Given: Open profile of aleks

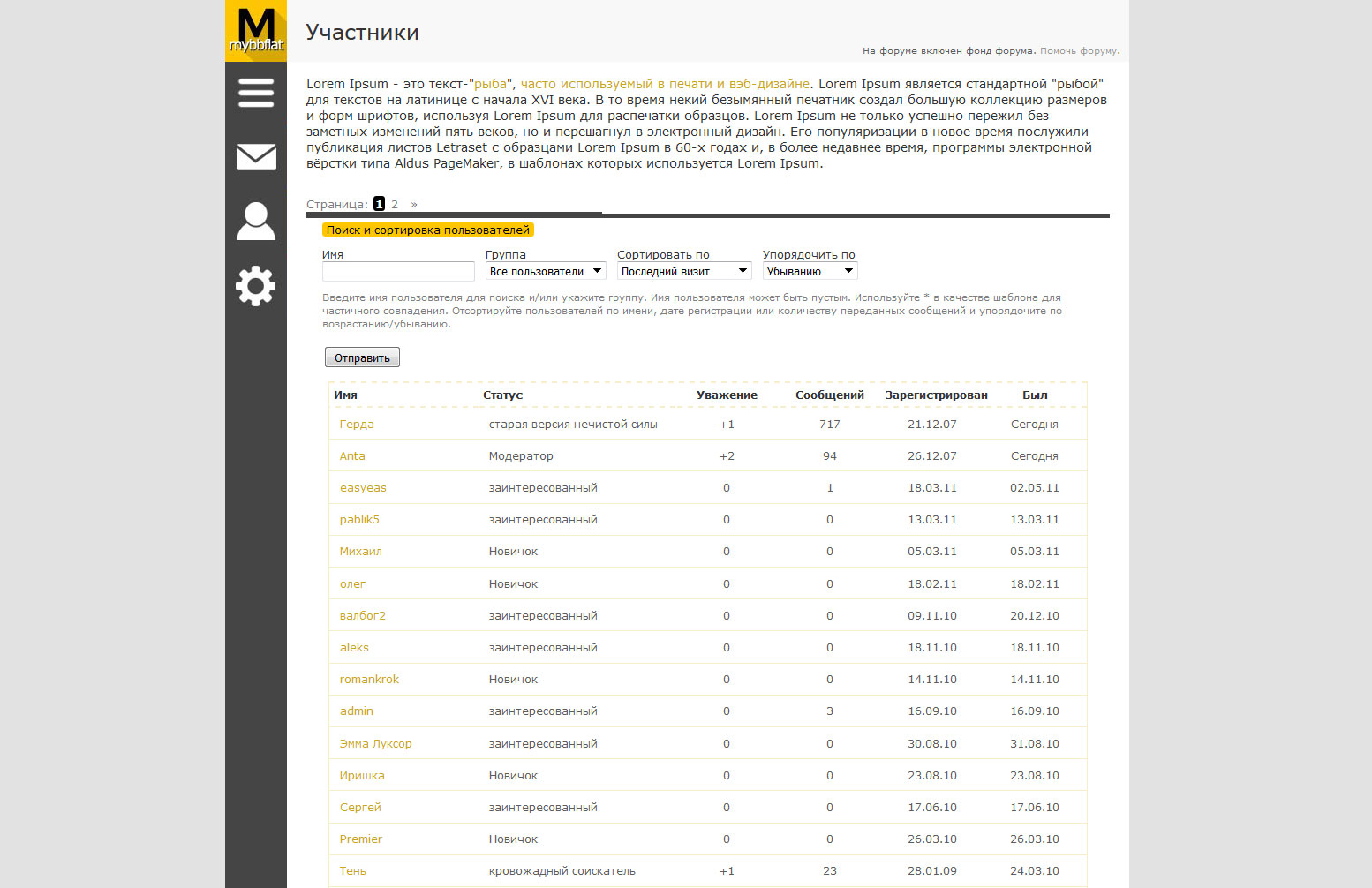Looking at the screenshot, I should click(x=354, y=647).
